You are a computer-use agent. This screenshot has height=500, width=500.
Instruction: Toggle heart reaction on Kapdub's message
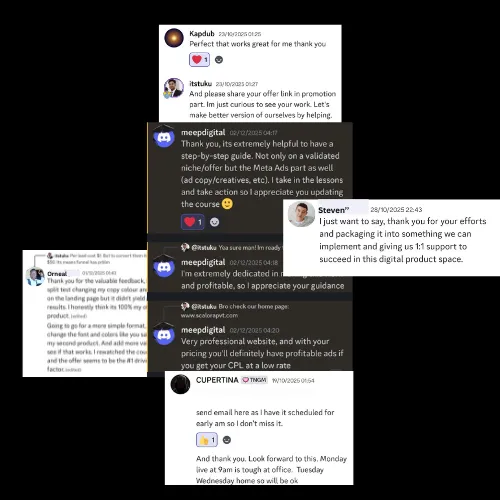click(x=199, y=60)
